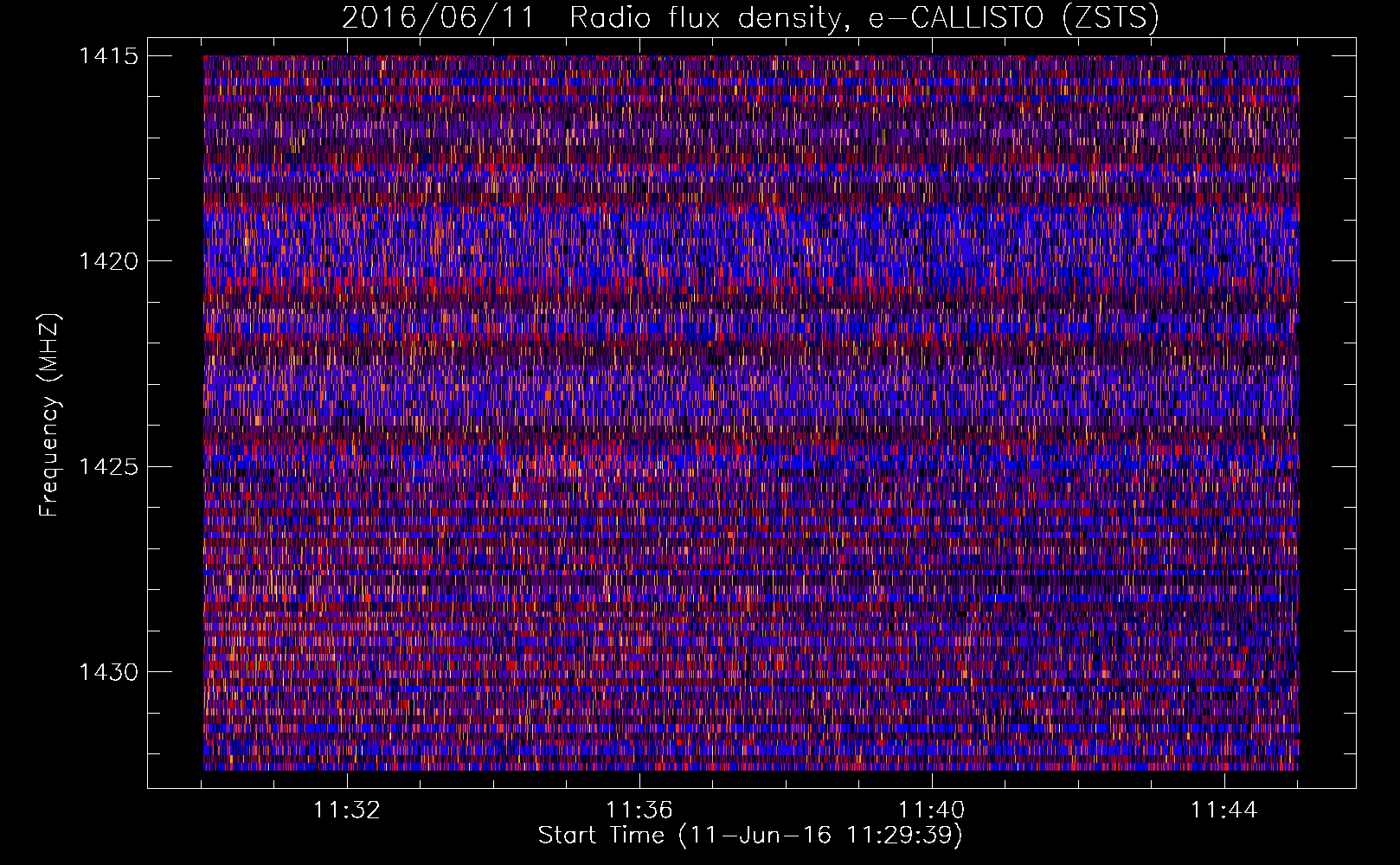Click the time axis label '11:44'

coord(1224,811)
